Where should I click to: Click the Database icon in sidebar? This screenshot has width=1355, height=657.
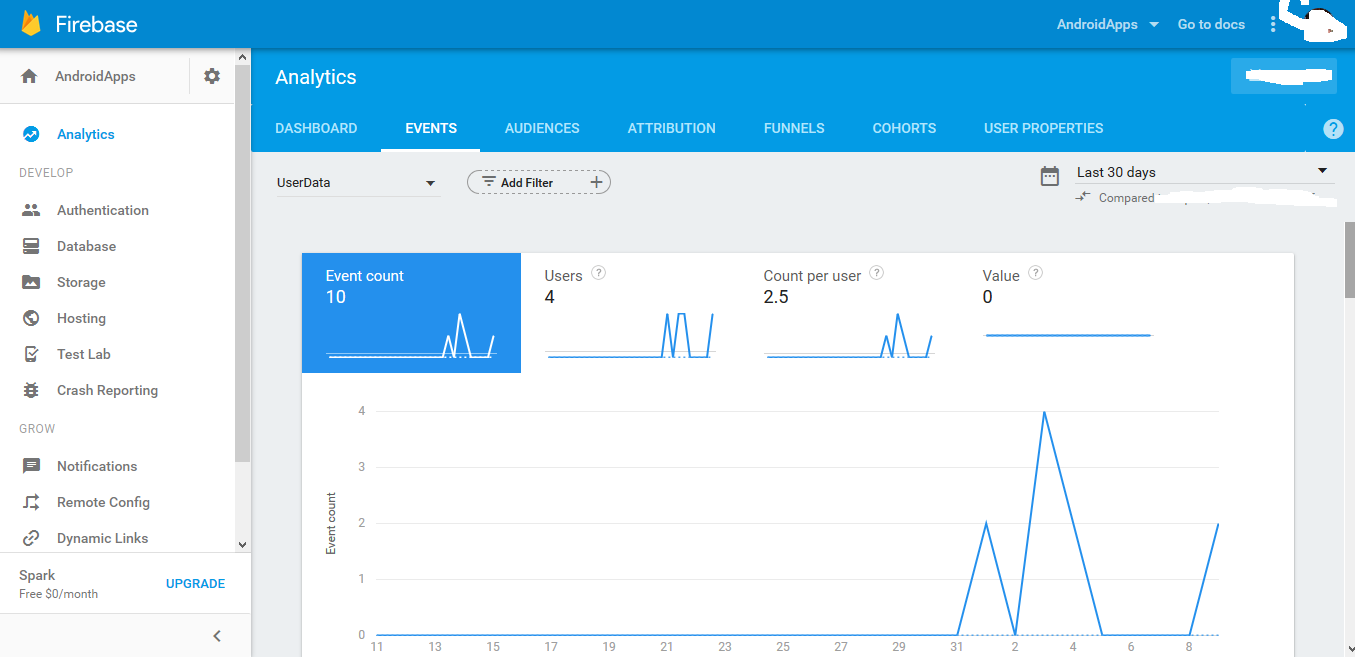31,246
